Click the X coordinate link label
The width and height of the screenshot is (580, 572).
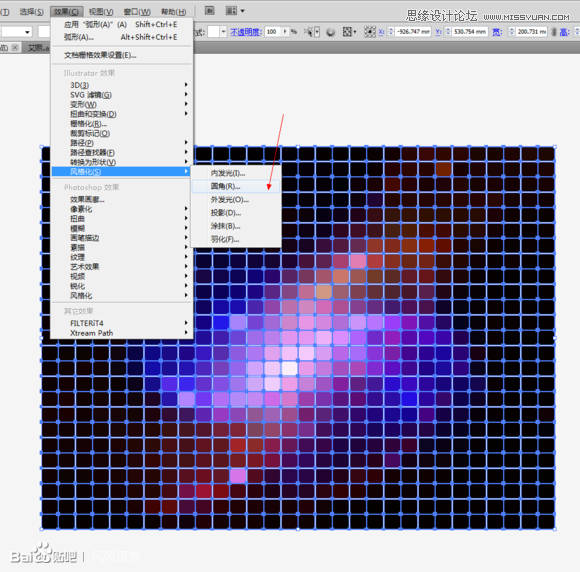tap(381, 32)
